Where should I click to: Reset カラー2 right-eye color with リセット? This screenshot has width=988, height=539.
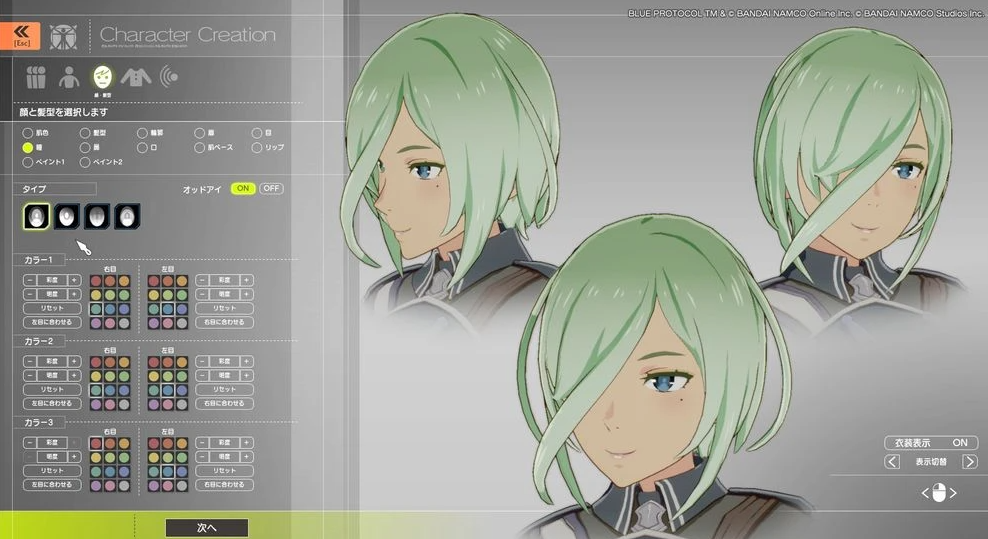click(52, 390)
